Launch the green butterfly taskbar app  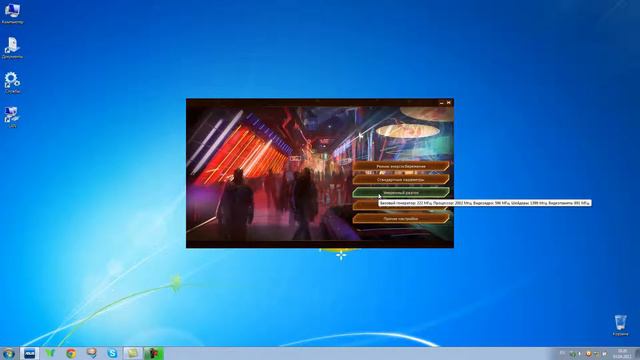pos(50,353)
